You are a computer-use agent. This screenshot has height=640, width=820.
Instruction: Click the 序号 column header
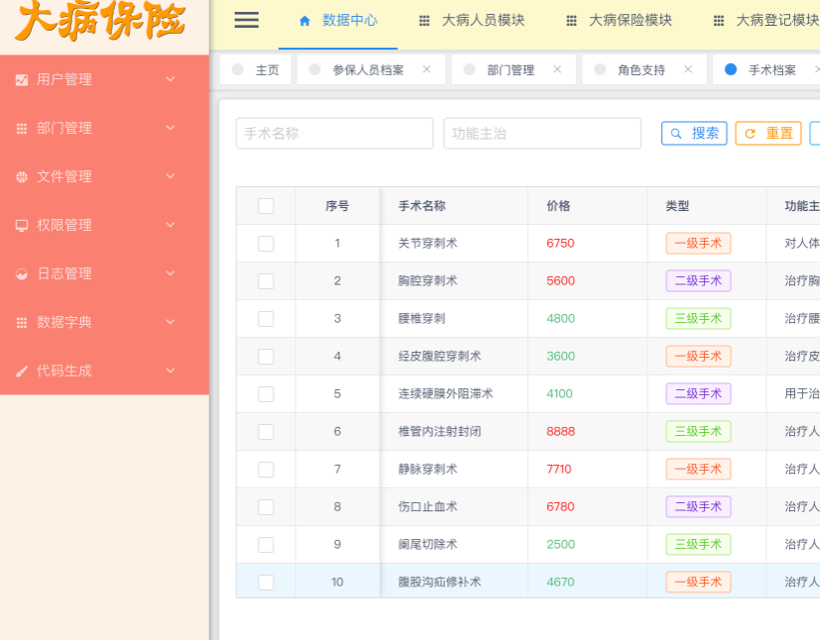tap(337, 206)
